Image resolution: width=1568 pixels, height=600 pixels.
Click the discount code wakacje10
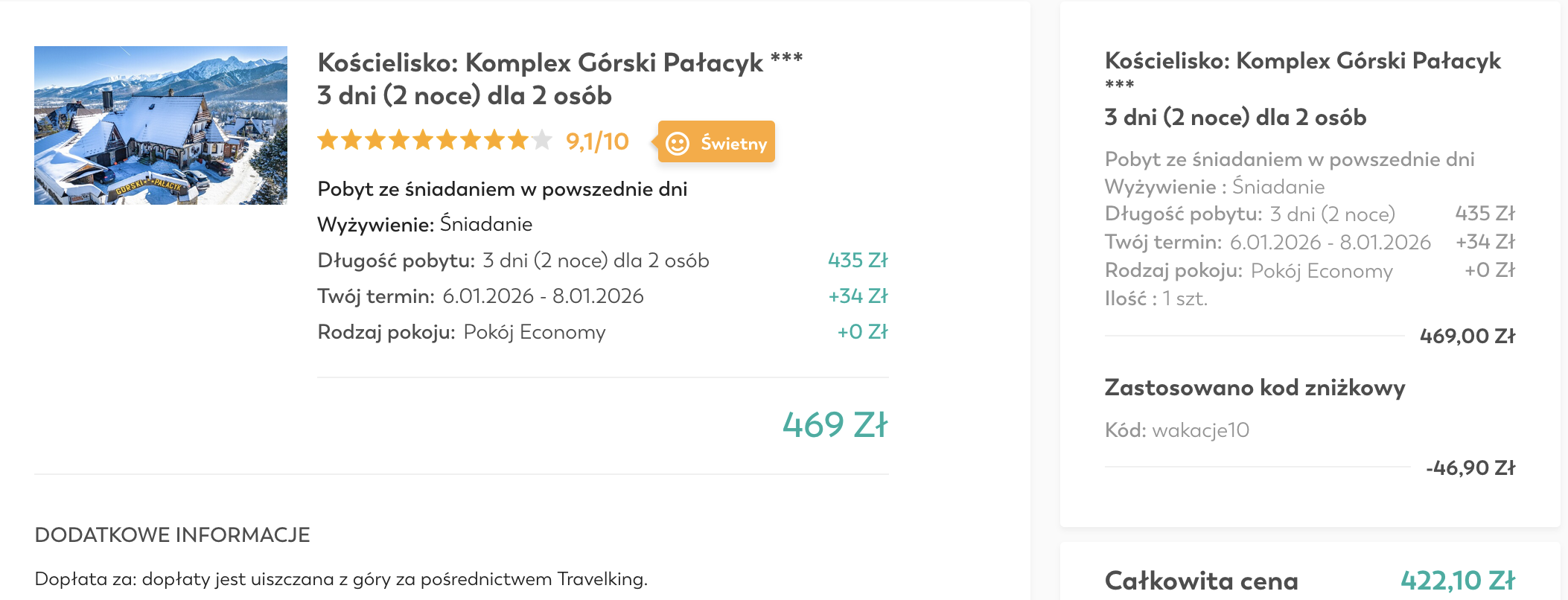click(1200, 430)
